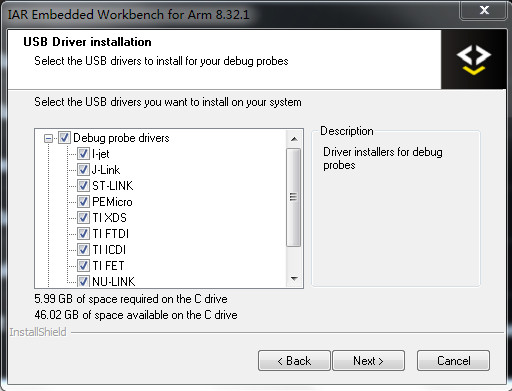
Task: Select the Debug probe drivers label
Action: tap(121, 138)
